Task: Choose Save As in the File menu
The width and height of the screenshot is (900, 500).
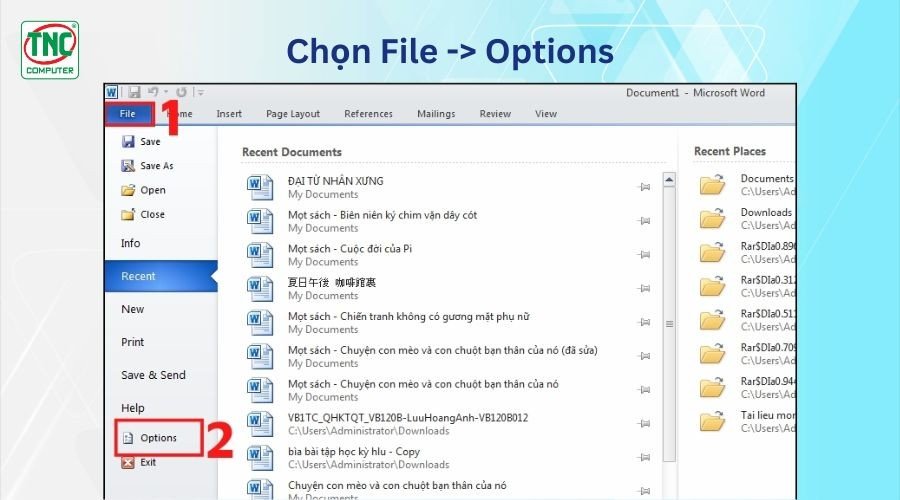Action: (148, 165)
